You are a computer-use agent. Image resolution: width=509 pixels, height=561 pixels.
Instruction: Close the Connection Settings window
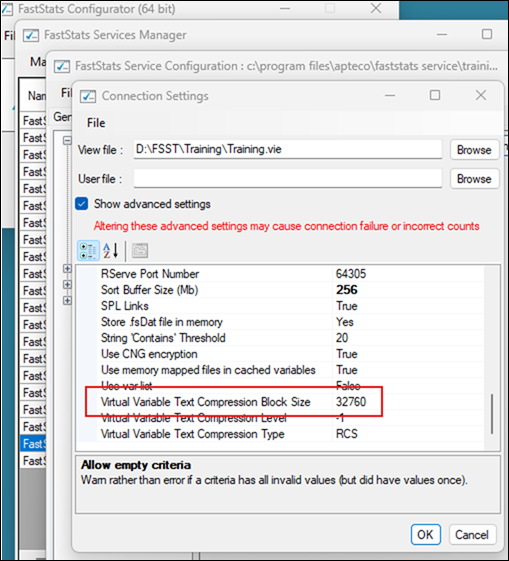click(481, 95)
